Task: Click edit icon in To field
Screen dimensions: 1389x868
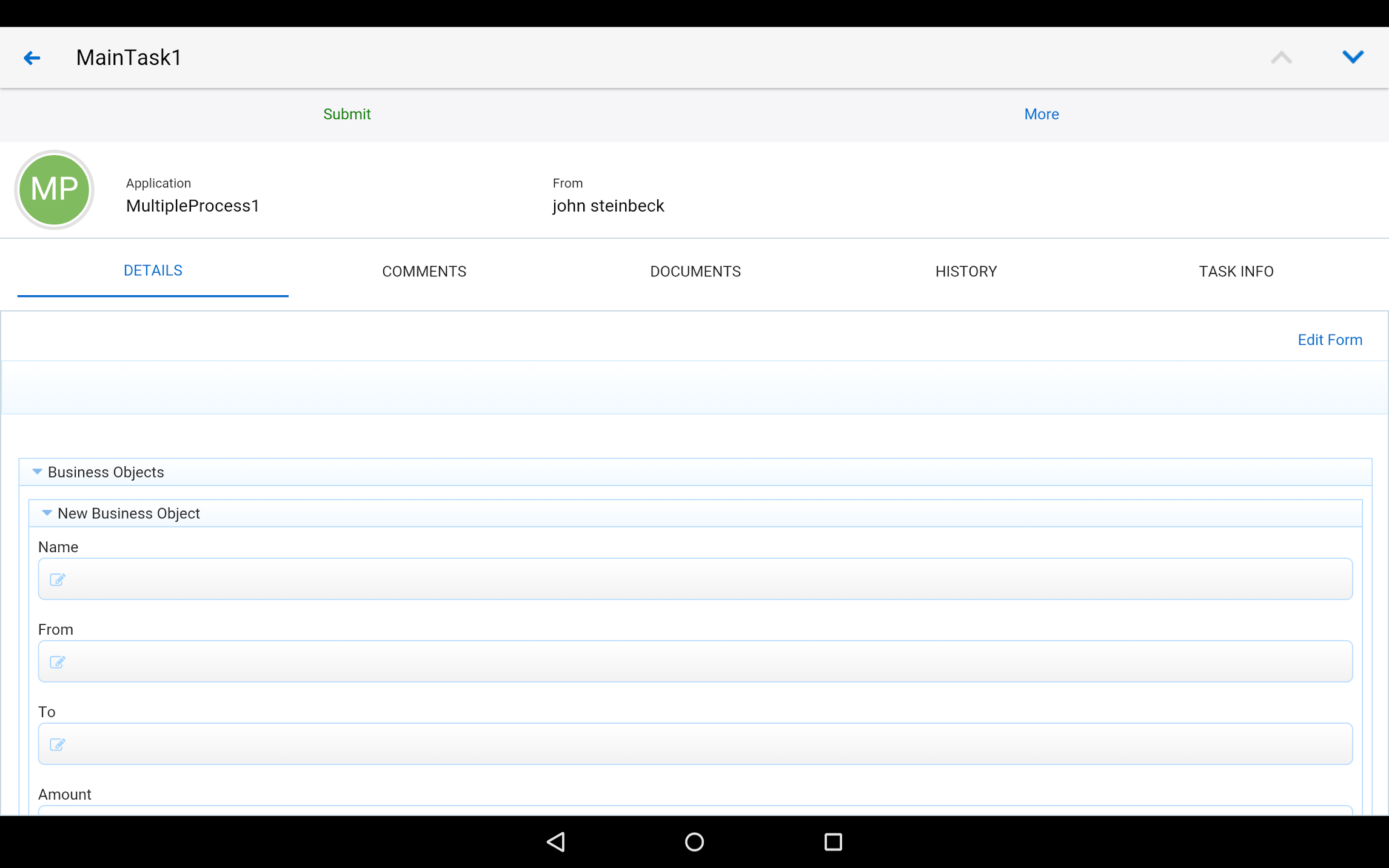Action: click(x=58, y=744)
